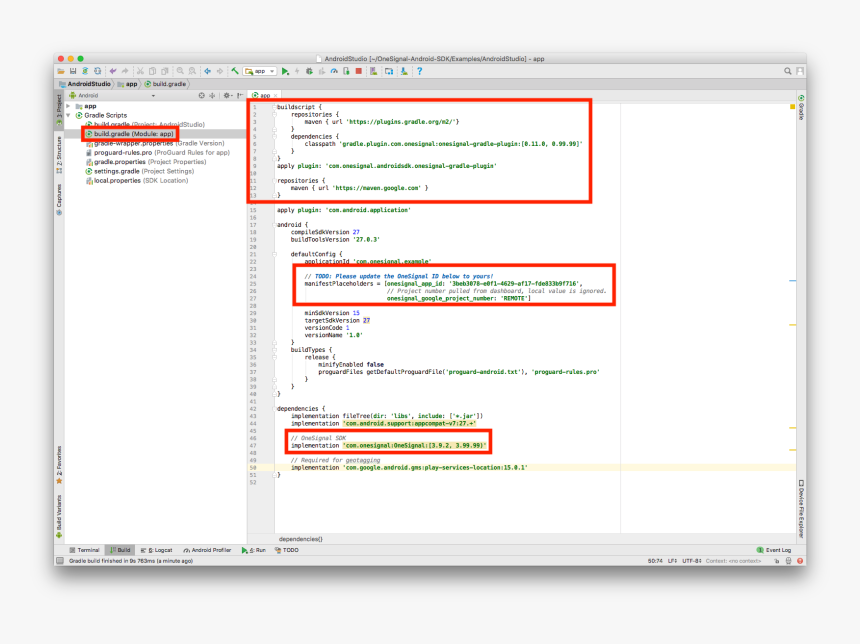This screenshot has height=644, width=860.
Task: Expand the app folder in project tree
Action: pos(68,106)
